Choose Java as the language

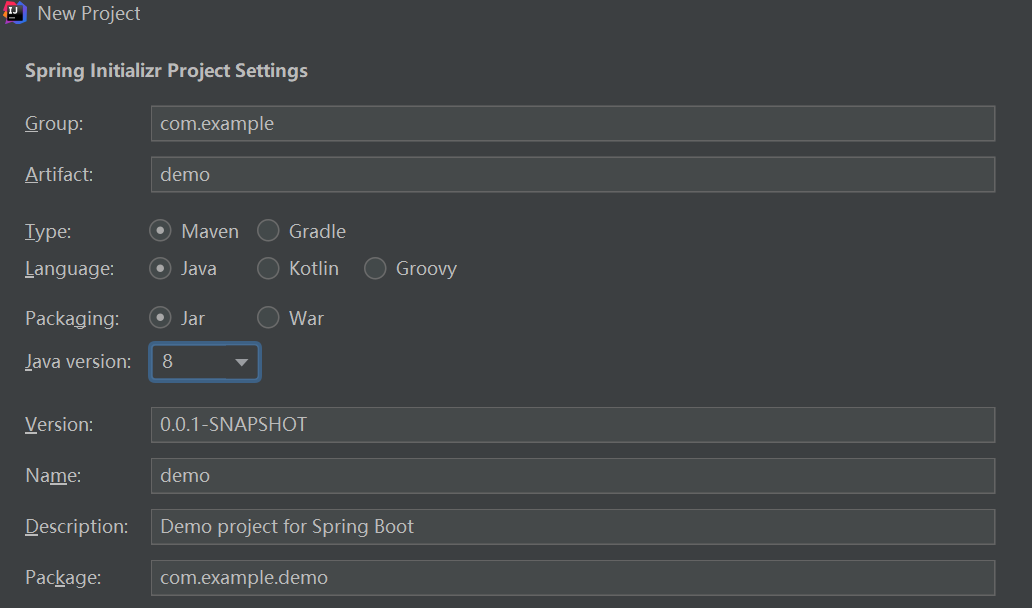tap(160, 269)
